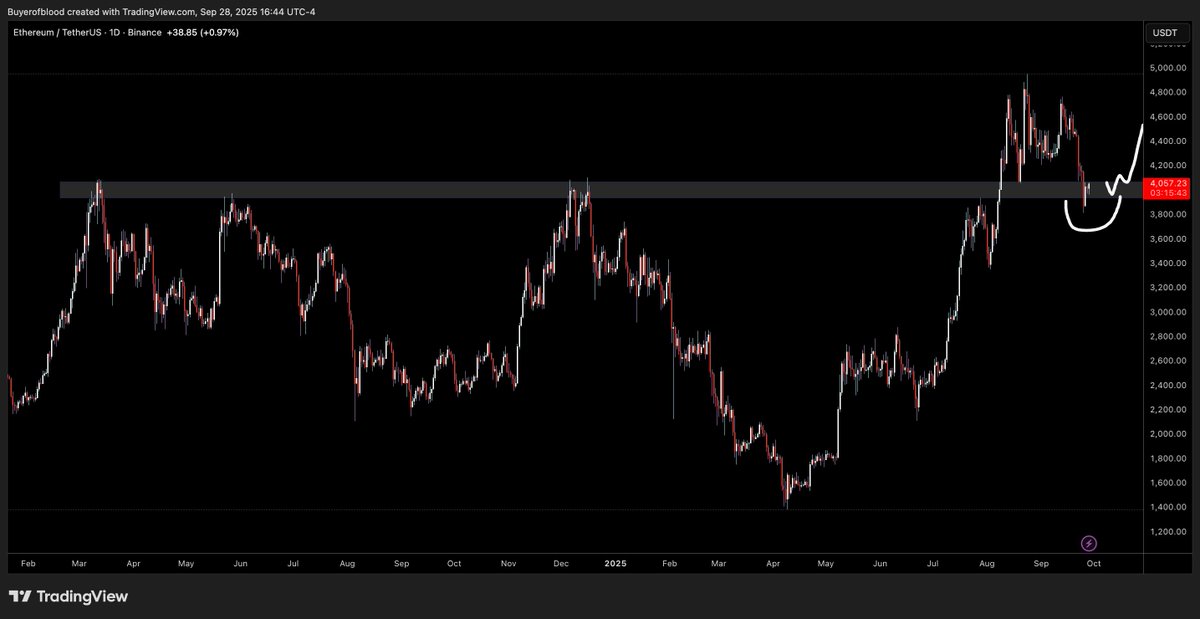Select the Ethereum / TetherUS symbol title
1200x619 pixels.
pos(60,33)
